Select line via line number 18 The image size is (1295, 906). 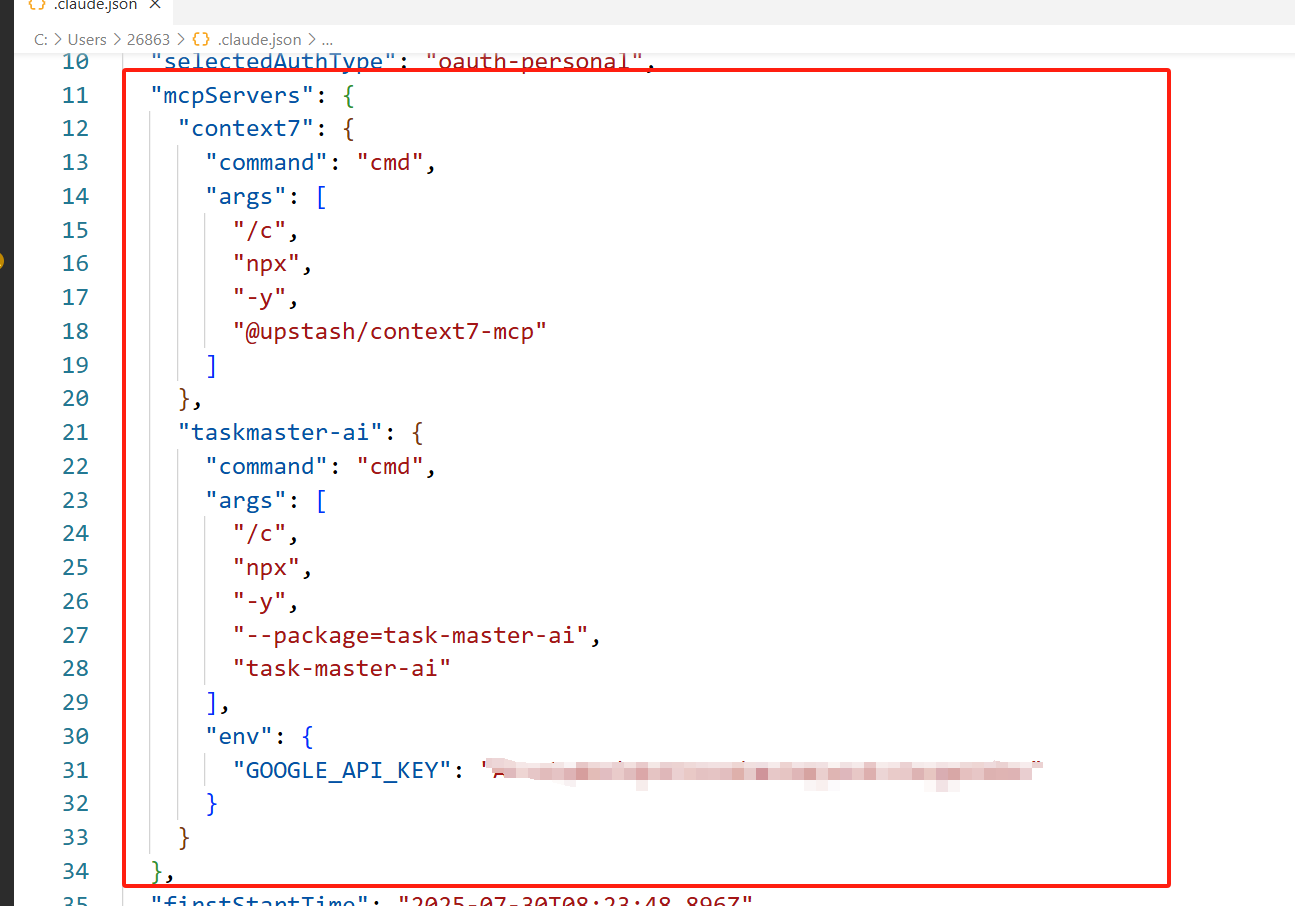pos(75,331)
